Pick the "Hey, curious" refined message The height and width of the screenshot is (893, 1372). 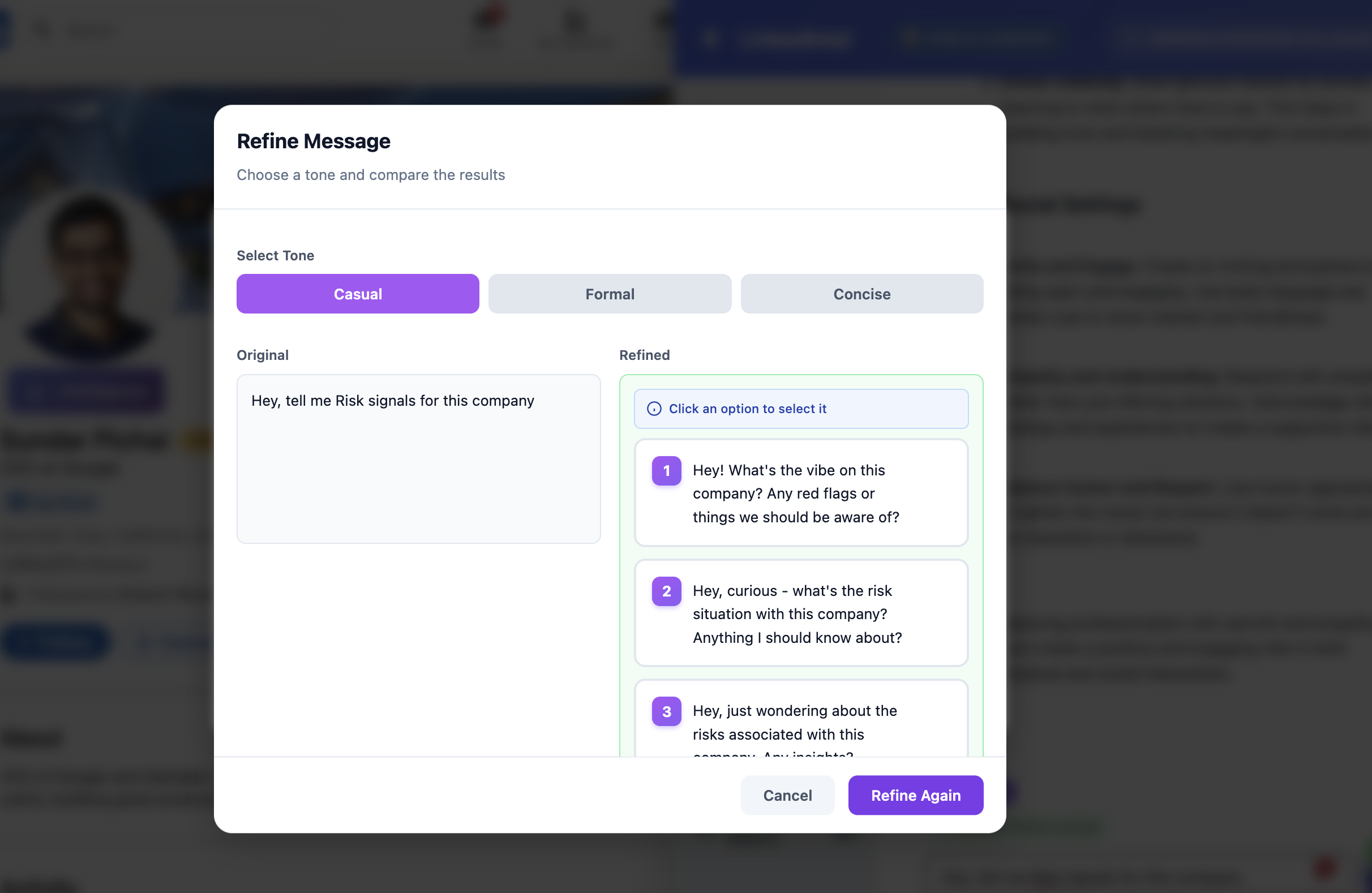[801, 614]
